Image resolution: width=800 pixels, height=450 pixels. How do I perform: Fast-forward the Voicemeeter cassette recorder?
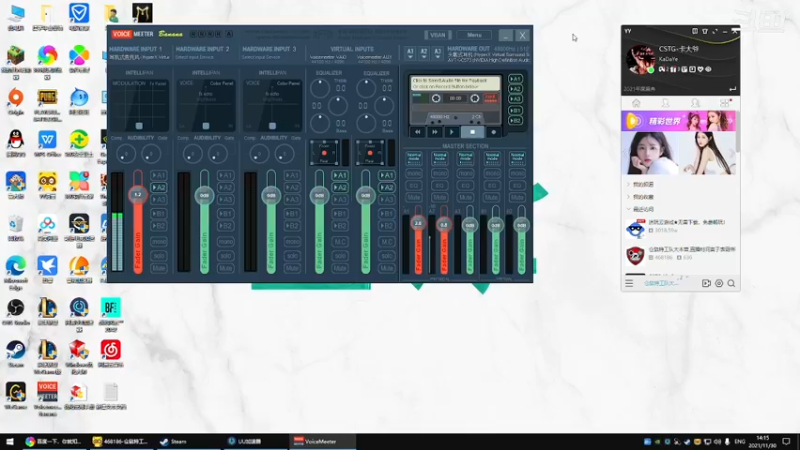pyautogui.click(x=435, y=132)
